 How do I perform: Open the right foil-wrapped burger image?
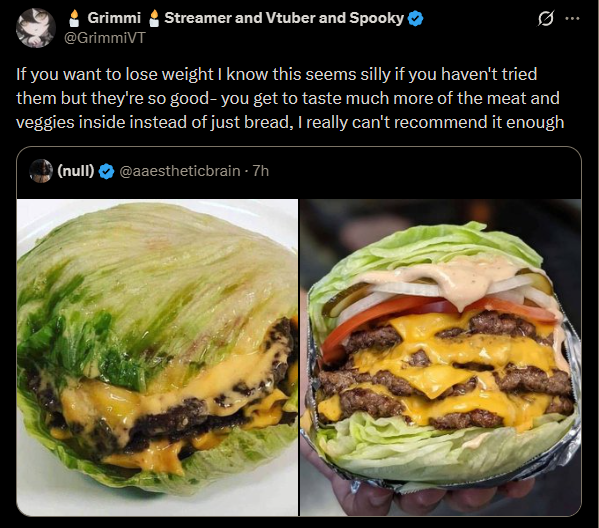440,358
